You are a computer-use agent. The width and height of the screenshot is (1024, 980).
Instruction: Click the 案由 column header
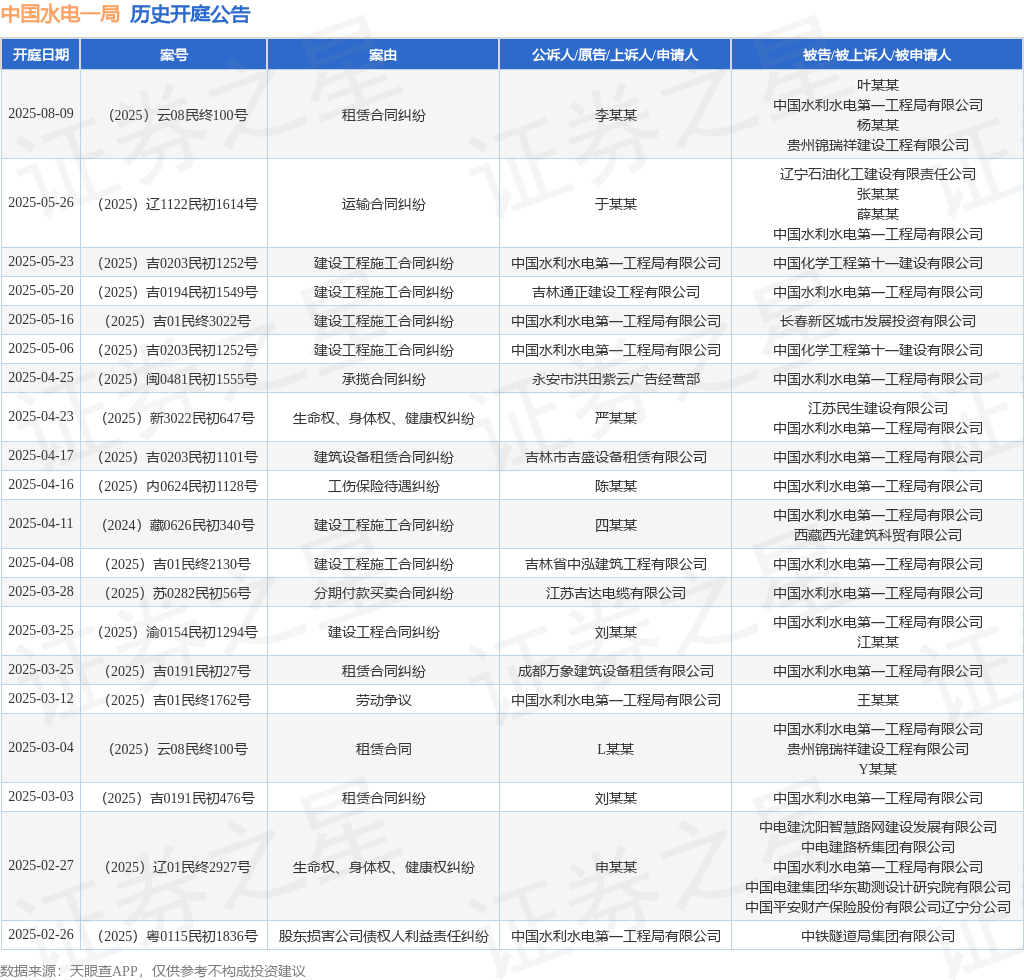pos(383,55)
